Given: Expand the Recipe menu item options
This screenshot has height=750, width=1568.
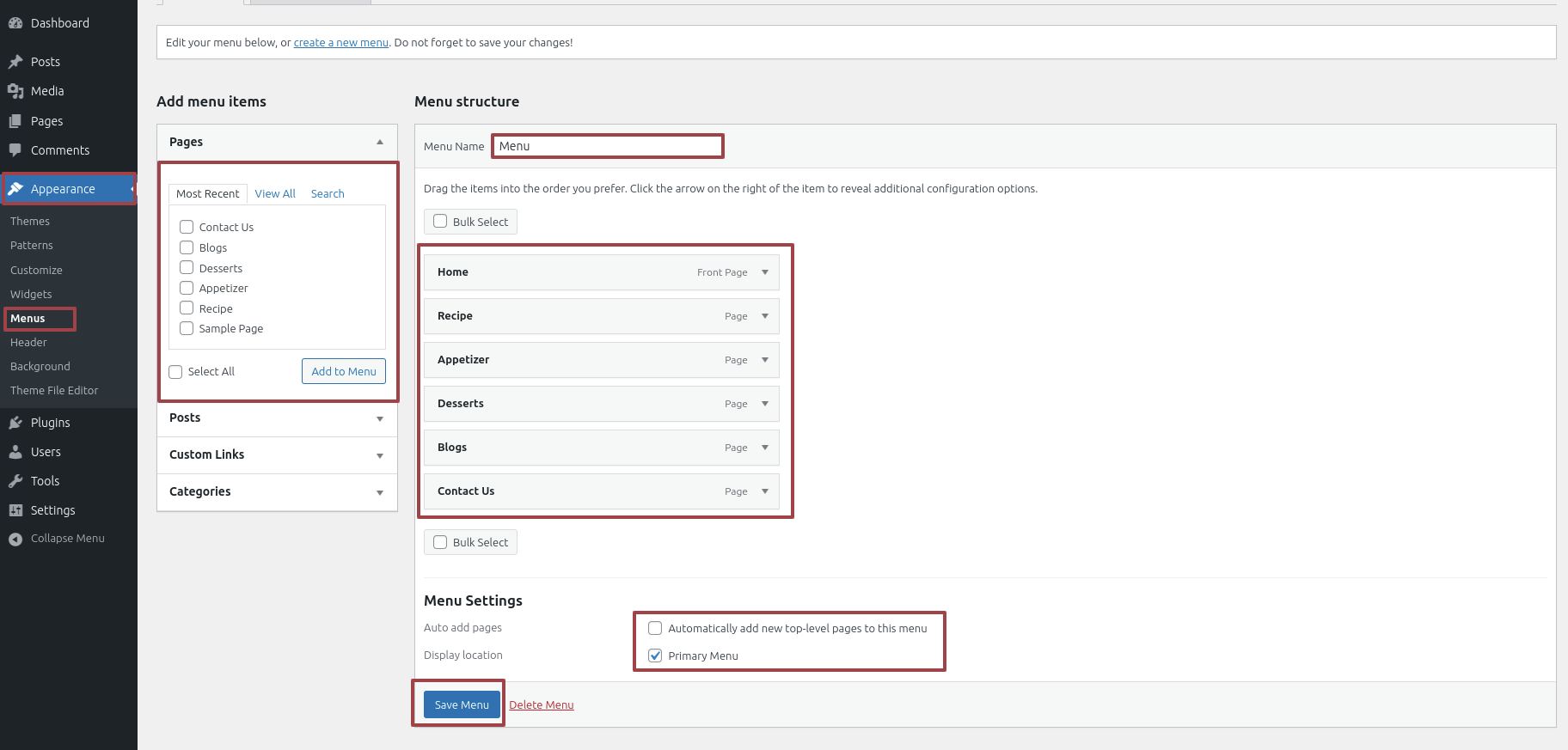Looking at the screenshot, I should [765, 316].
